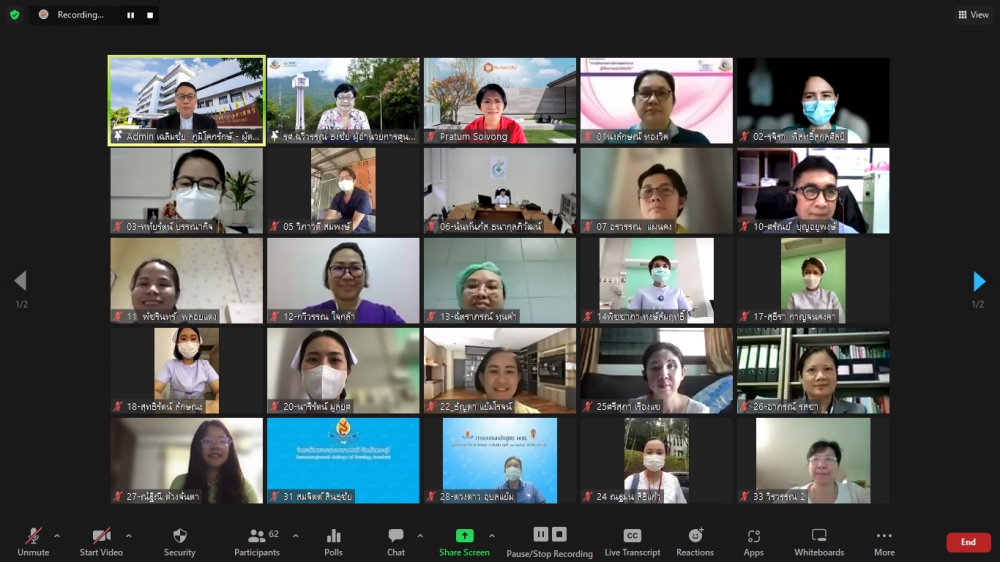Open the View layout menu
The width and height of the screenshot is (1000, 562).
973,15
